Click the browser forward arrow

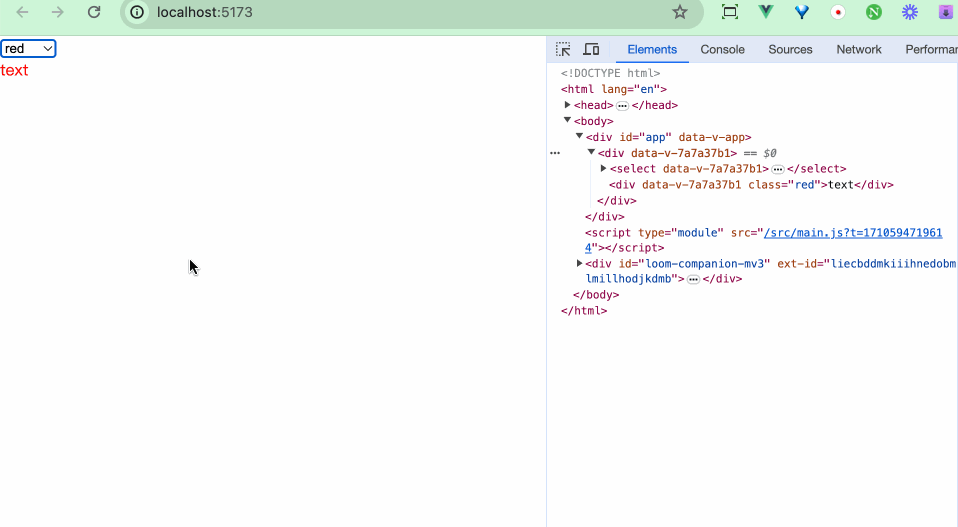pyautogui.click(x=58, y=12)
